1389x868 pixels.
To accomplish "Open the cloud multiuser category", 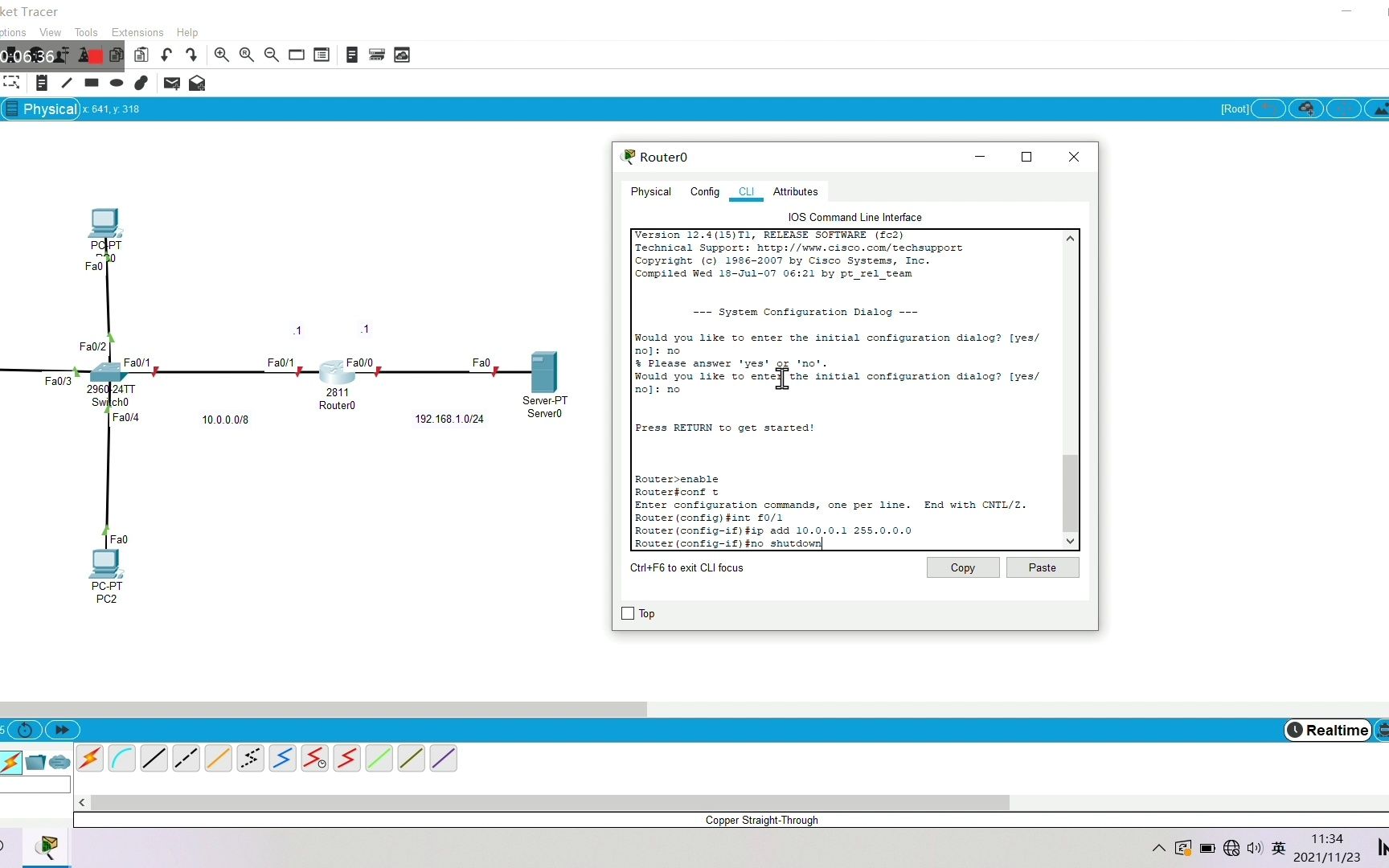I will (x=59, y=762).
